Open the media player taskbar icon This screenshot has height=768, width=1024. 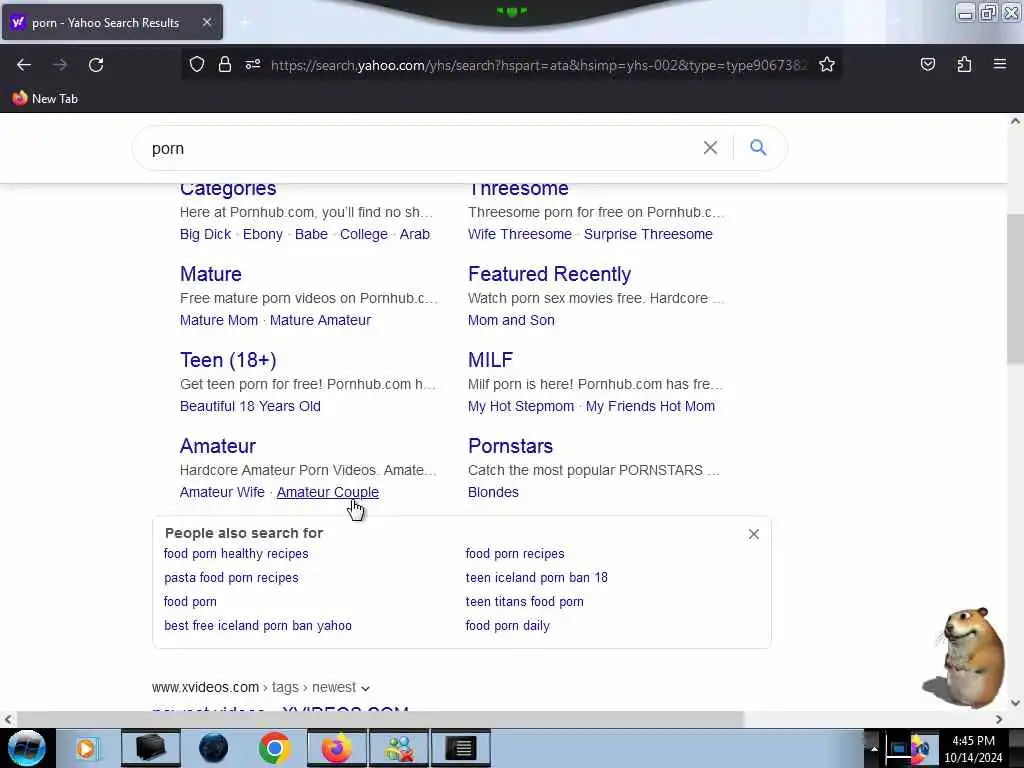tap(86, 748)
